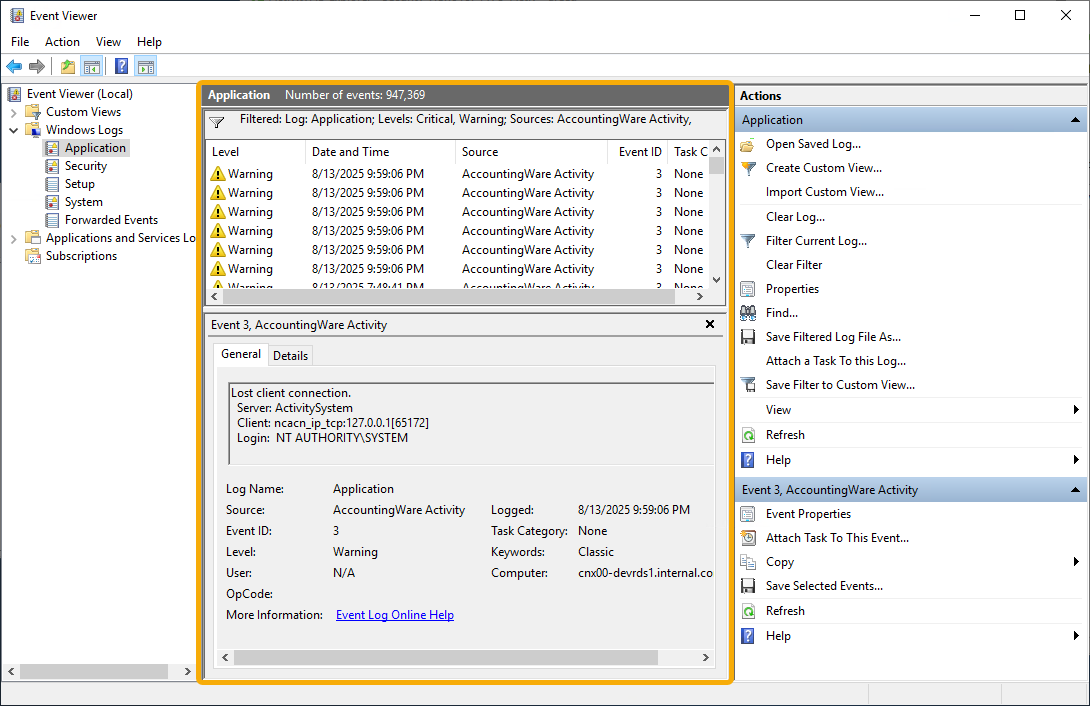Click Create Custom View action
This screenshot has height=706, width=1090.
coord(824,168)
